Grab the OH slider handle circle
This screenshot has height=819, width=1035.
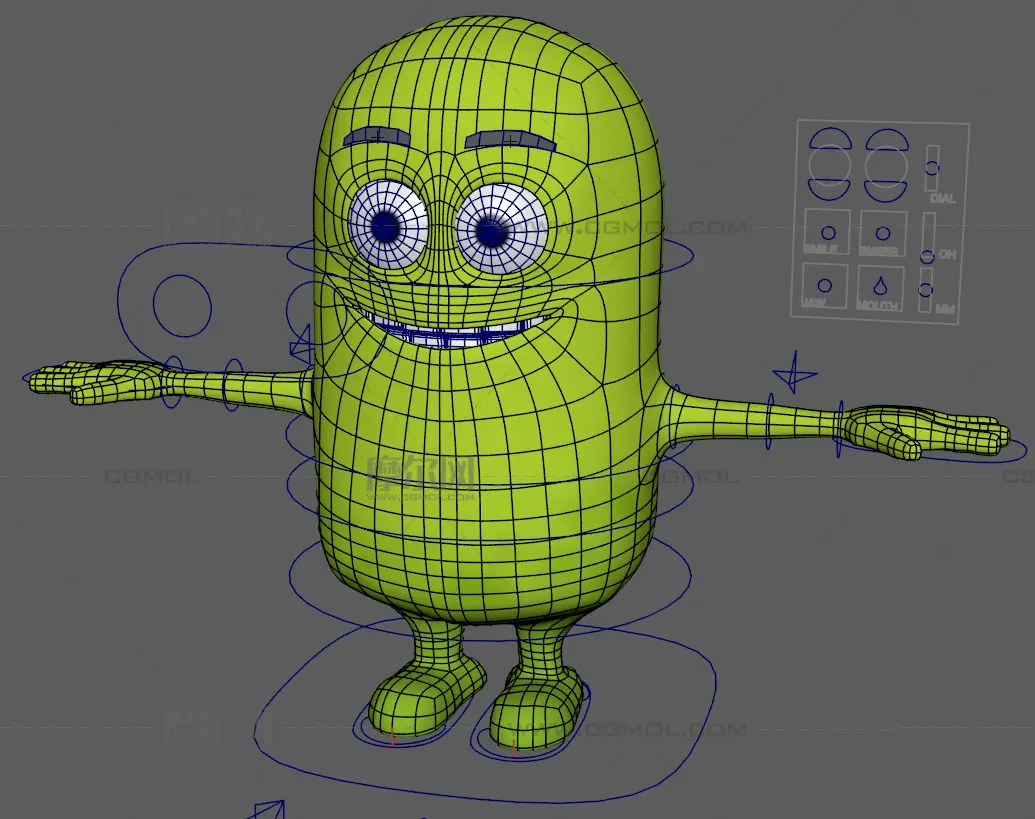[x=928, y=256]
